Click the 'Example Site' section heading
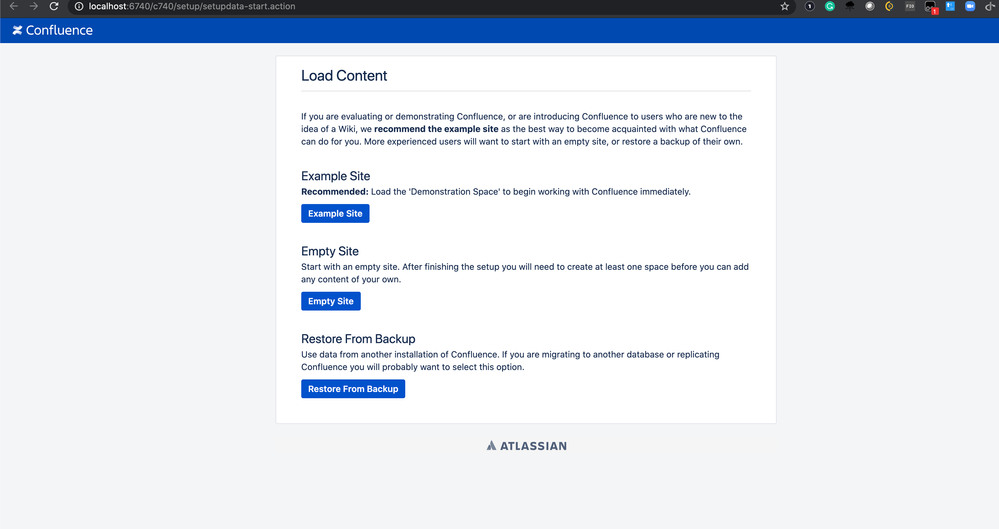The image size is (999, 529). pyautogui.click(x=336, y=176)
